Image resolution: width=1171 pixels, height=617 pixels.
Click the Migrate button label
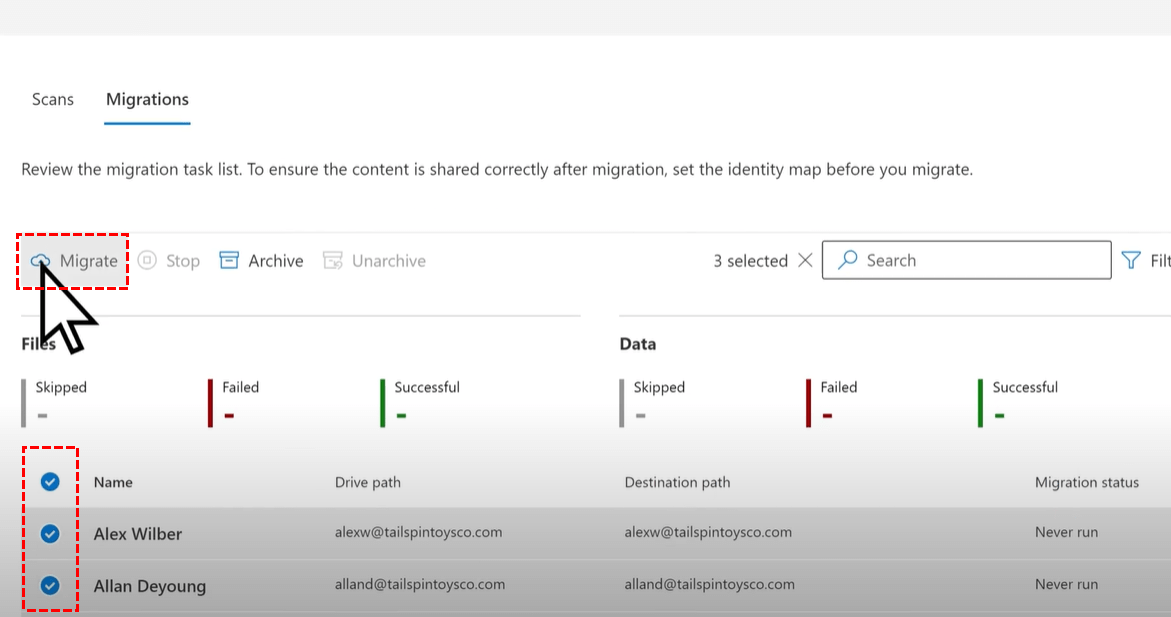(88, 261)
